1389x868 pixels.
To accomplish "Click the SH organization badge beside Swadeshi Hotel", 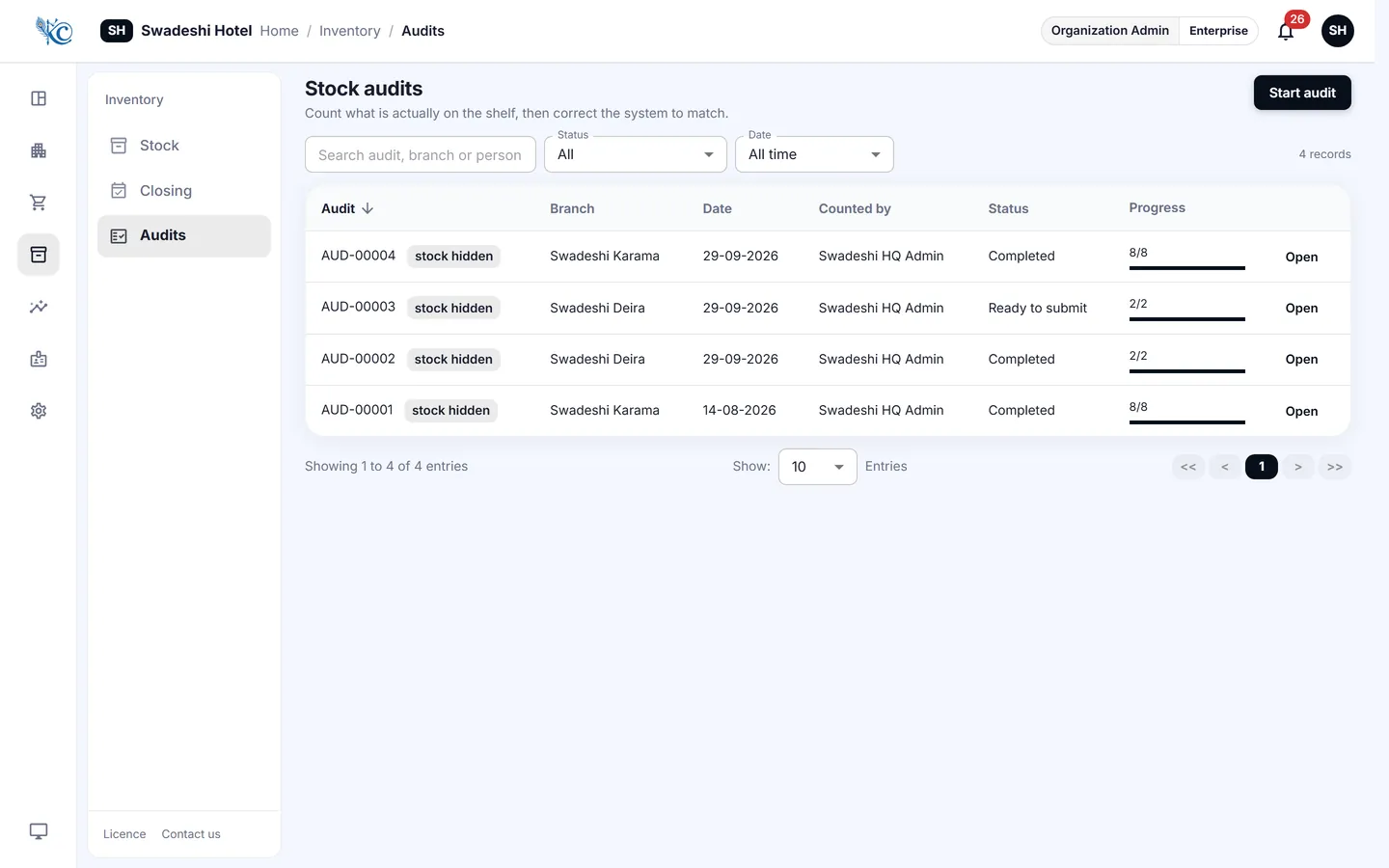I will click(x=117, y=31).
